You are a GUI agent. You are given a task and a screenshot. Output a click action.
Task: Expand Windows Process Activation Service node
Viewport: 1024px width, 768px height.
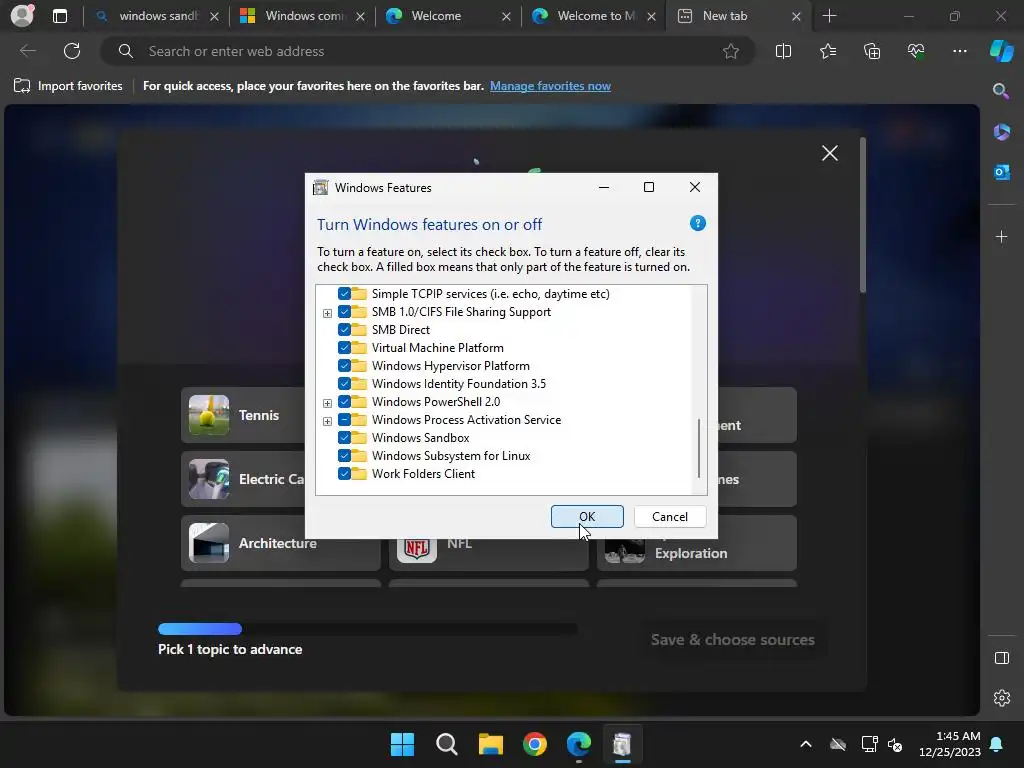point(327,421)
